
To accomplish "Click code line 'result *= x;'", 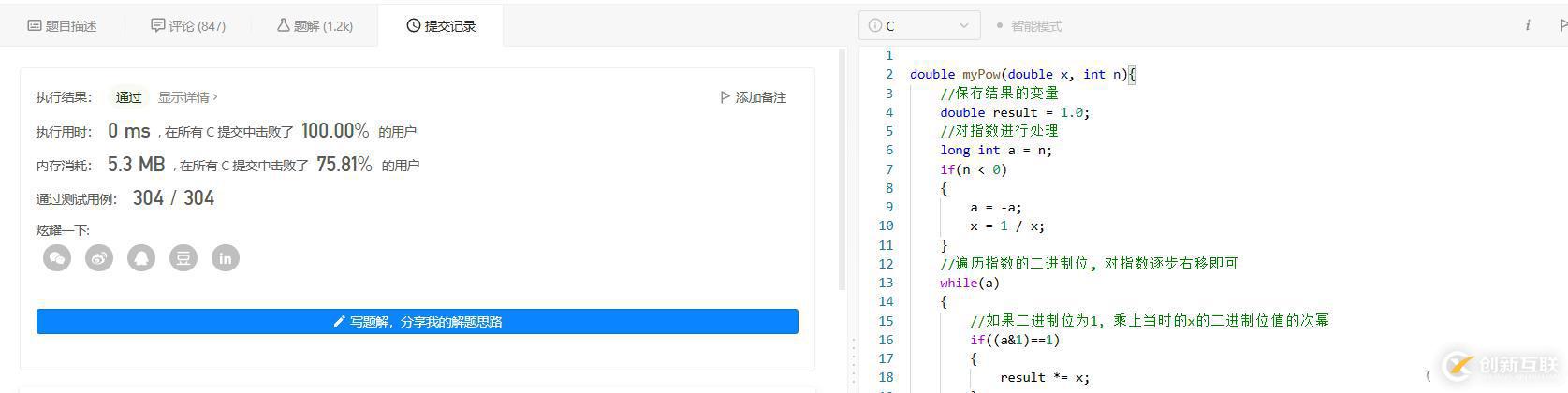I will pyautogui.click(x=1045, y=377).
